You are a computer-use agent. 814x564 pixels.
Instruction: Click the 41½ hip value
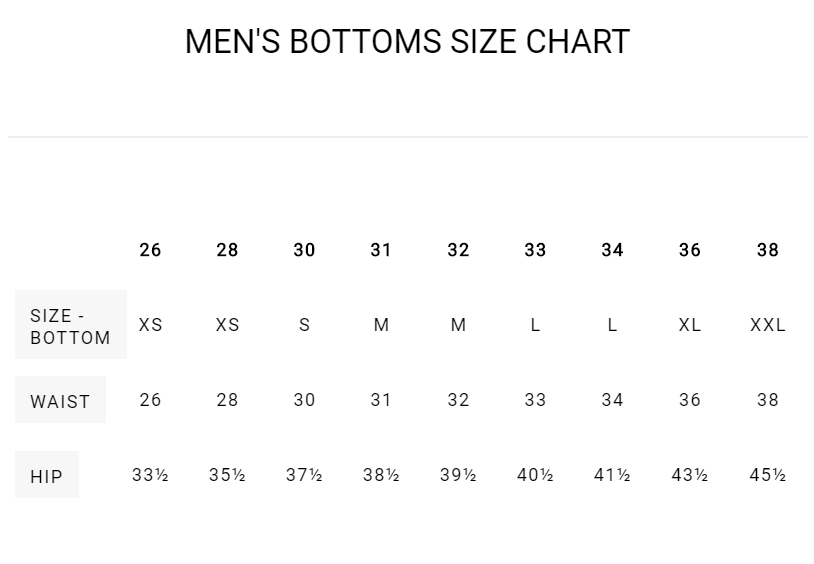pos(612,475)
